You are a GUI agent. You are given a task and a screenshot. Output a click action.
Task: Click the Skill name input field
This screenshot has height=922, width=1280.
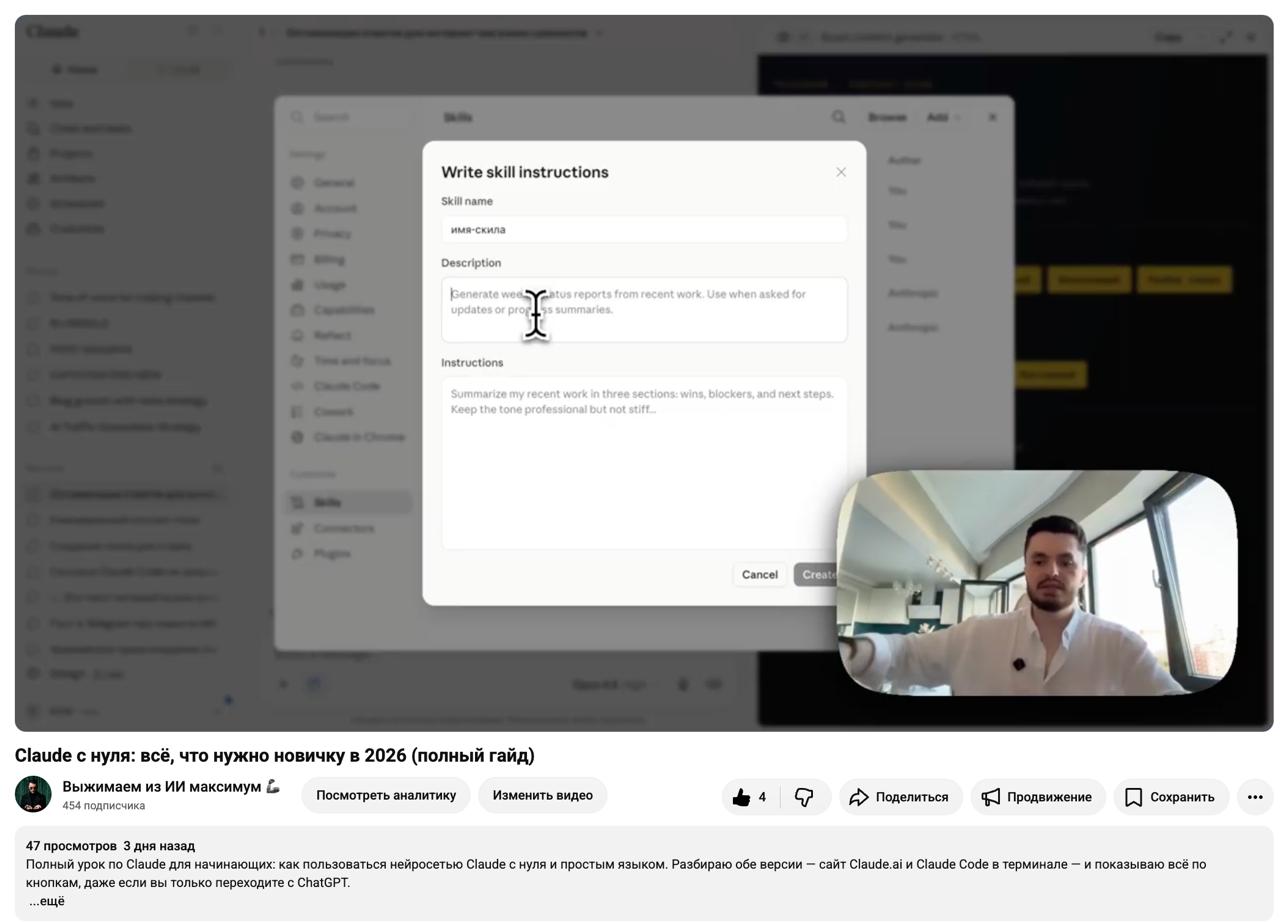click(644, 229)
